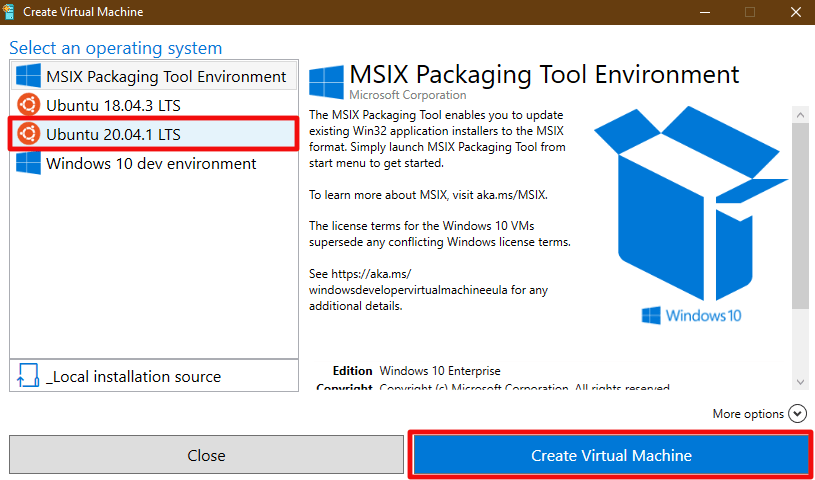Click the Windows logo next to details heading
This screenshot has height=480, width=815.
325,80
